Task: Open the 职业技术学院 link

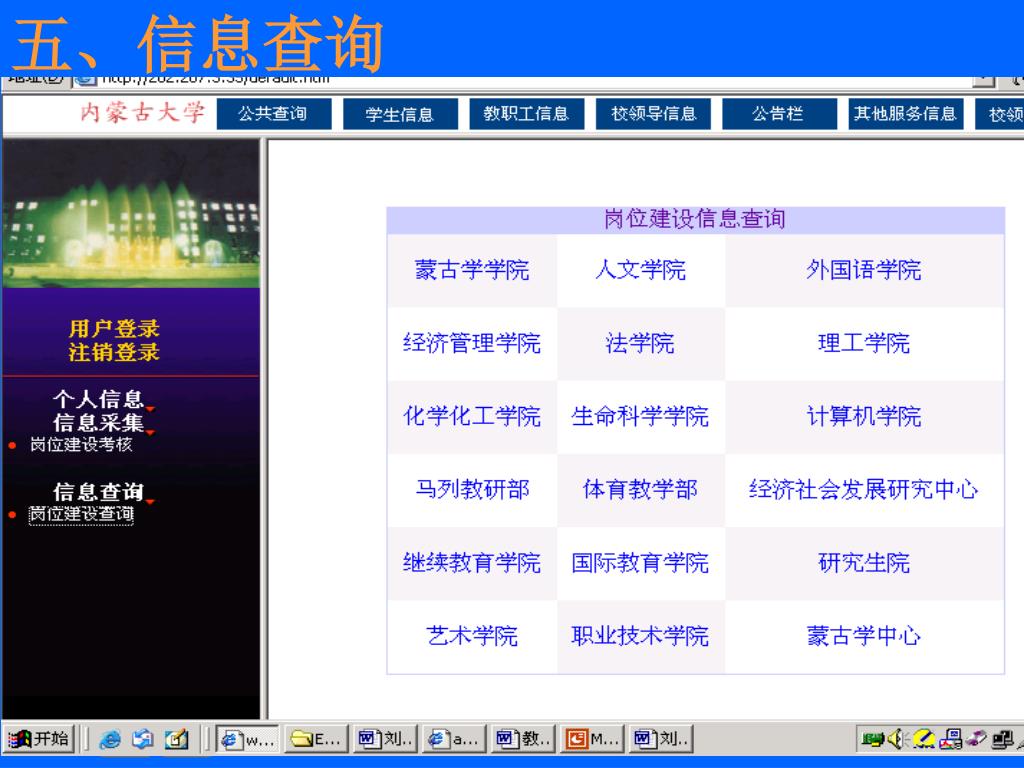Action: pyautogui.click(x=641, y=635)
